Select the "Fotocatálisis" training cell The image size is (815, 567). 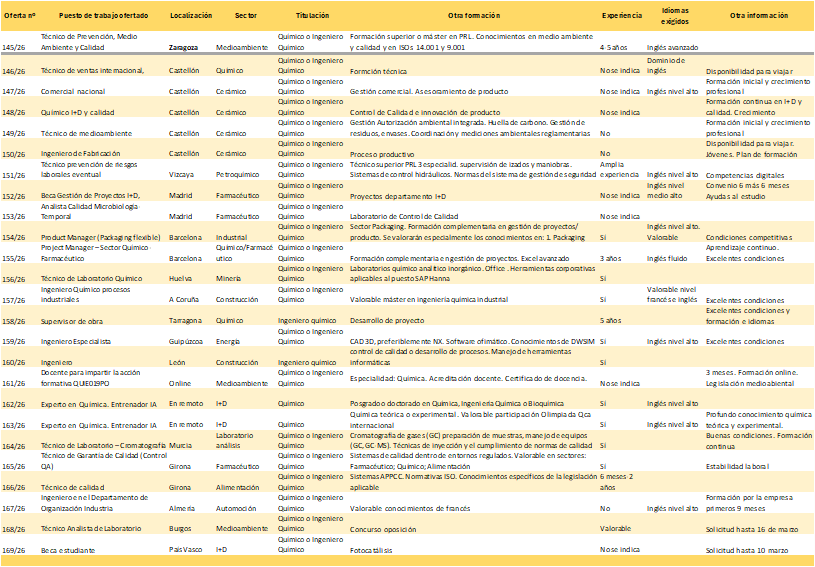point(373,550)
